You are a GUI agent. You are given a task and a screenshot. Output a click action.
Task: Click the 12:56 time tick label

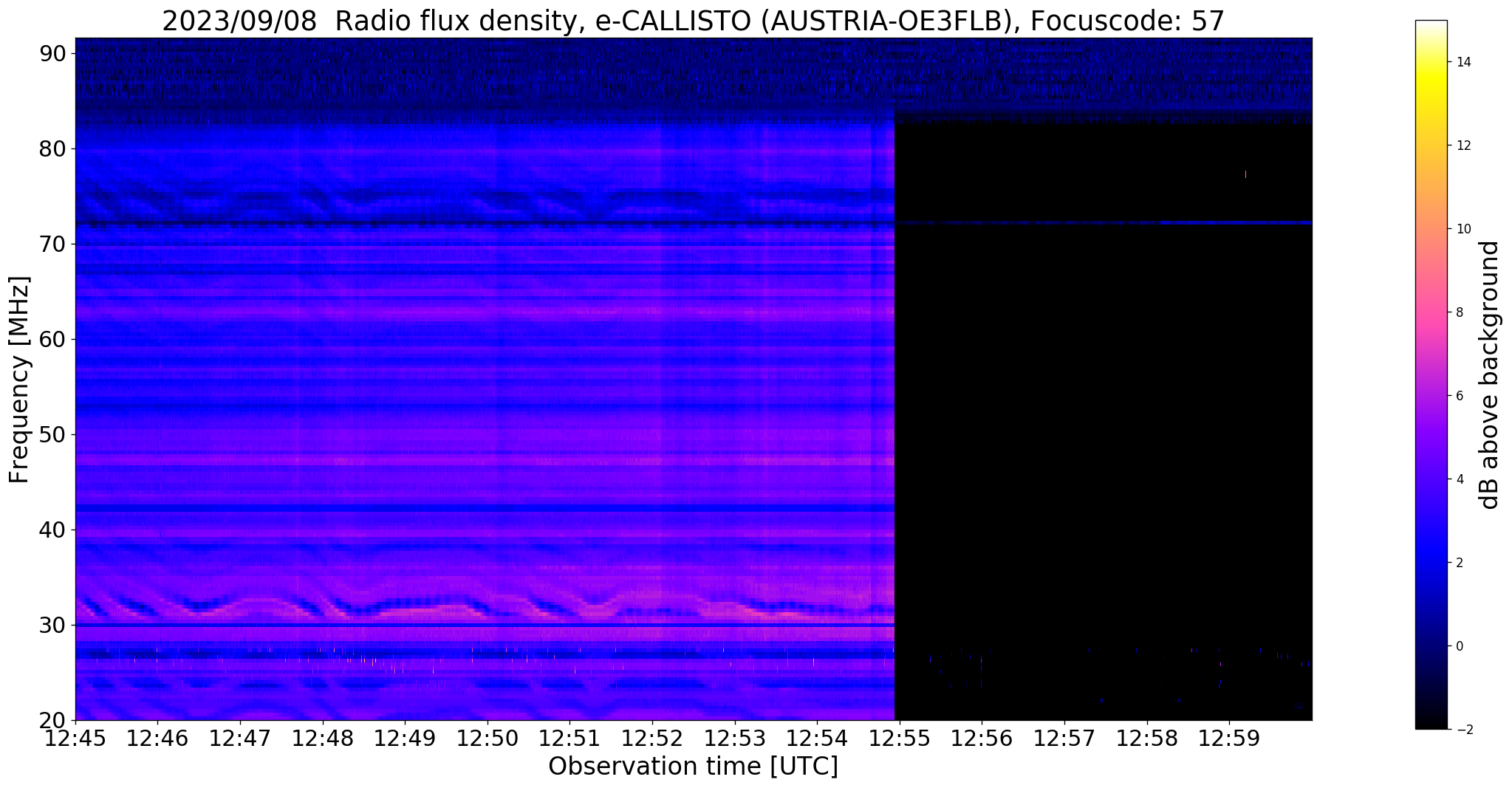point(982,739)
